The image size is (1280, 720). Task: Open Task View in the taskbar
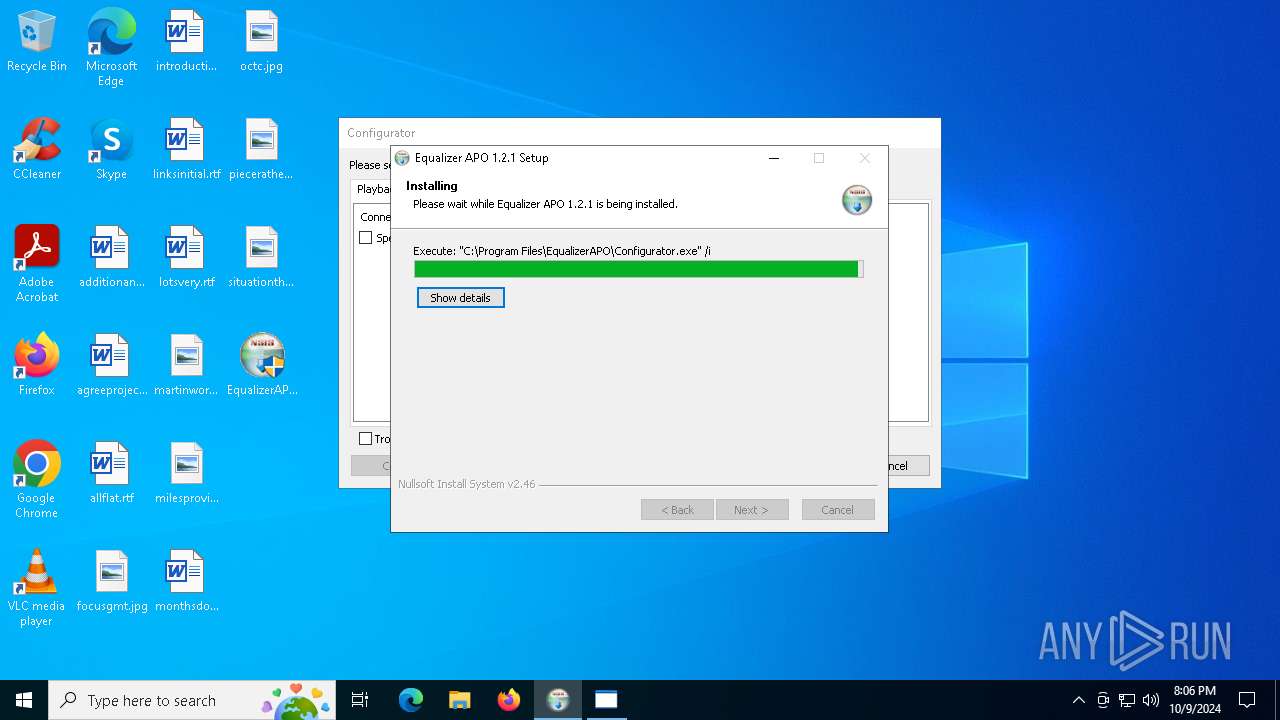360,700
